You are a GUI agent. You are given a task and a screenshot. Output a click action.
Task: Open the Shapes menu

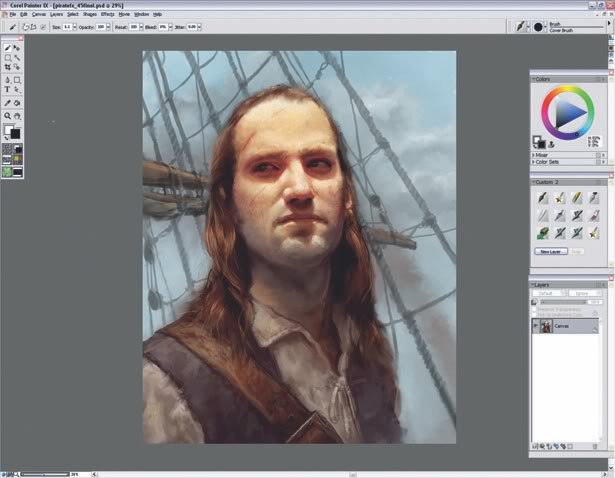90,14
